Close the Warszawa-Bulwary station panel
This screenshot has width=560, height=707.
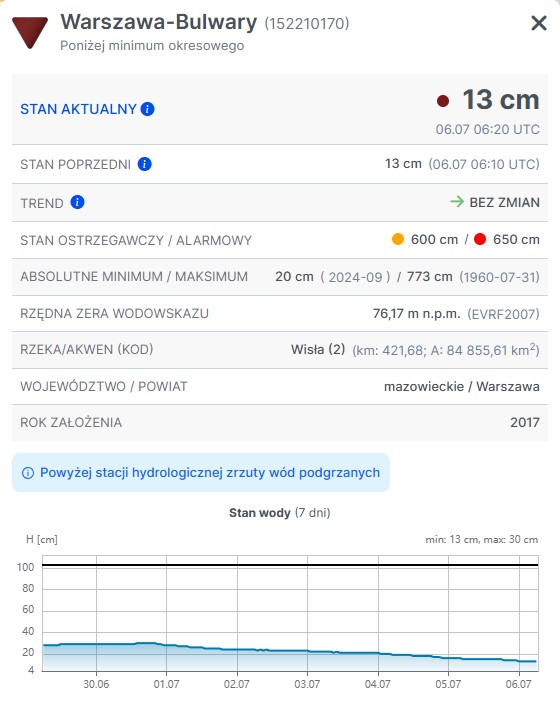(x=539, y=23)
